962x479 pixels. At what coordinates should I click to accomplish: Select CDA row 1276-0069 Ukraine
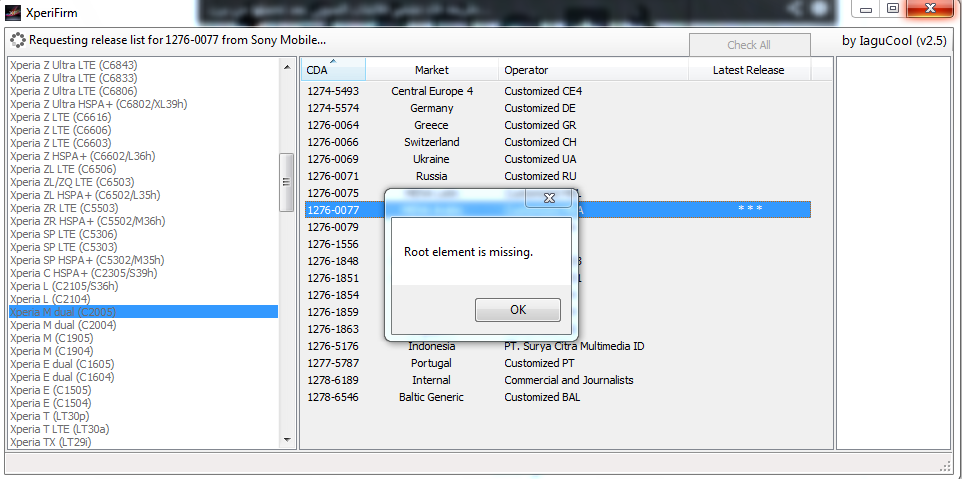pos(558,159)
